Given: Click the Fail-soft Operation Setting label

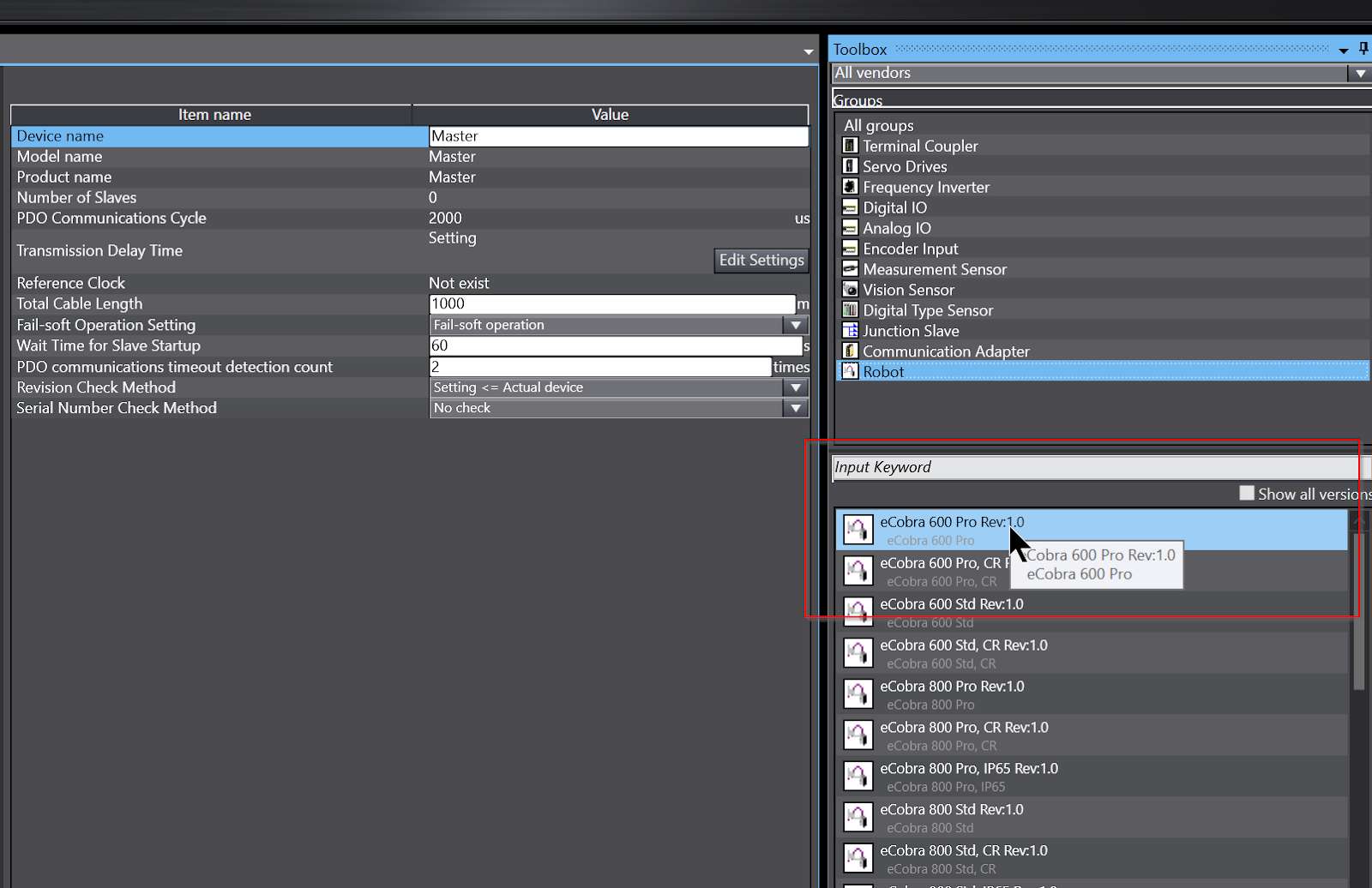Looking at the screenshot, I should point(106,326).
